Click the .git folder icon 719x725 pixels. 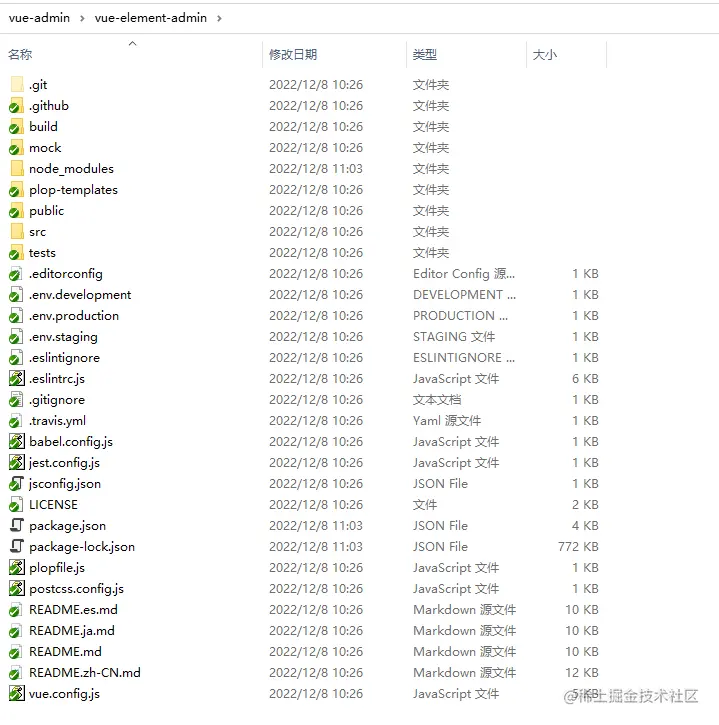(x=17, y=85)
